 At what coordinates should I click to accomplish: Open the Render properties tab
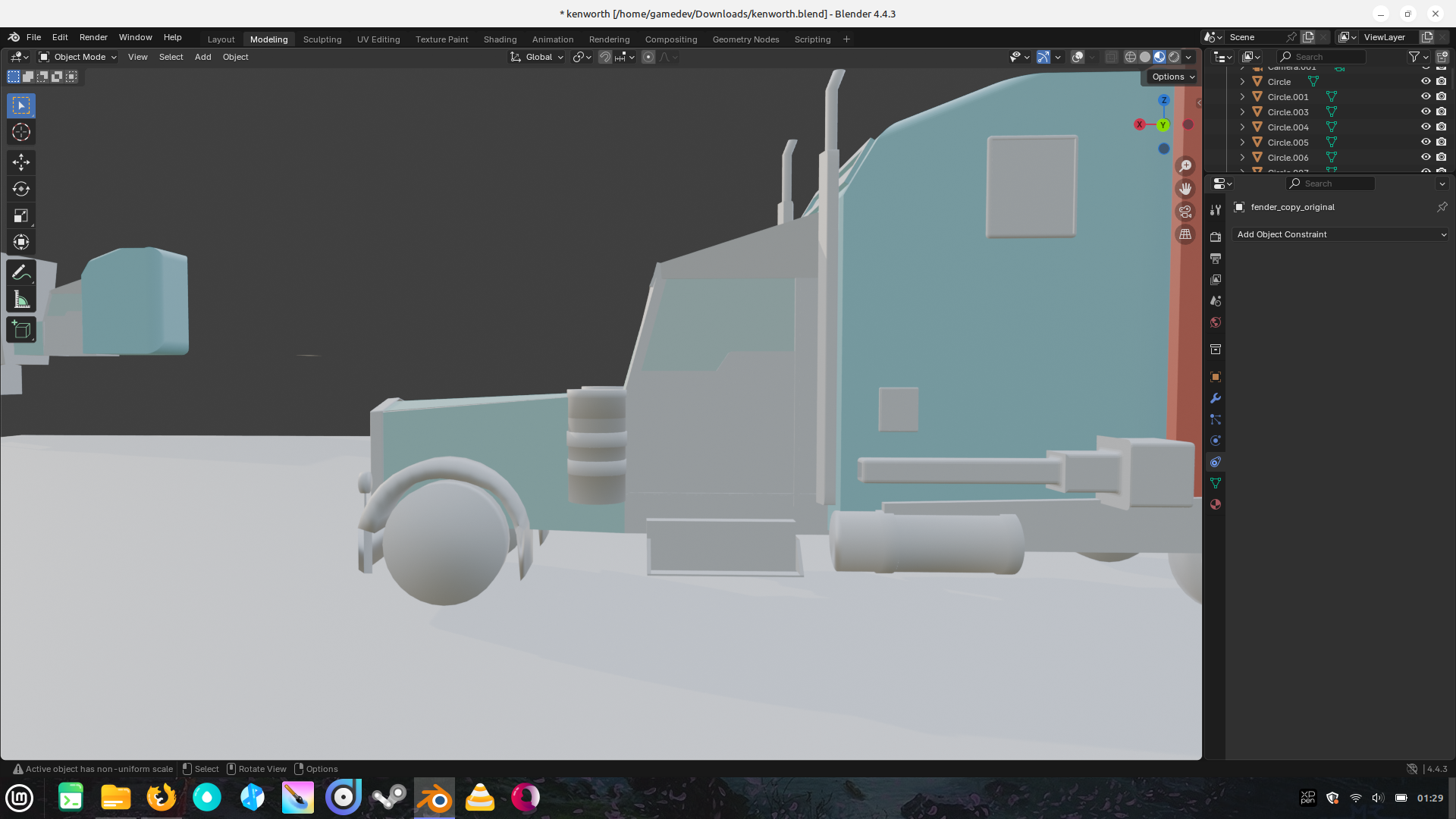tap(1216, 237)
